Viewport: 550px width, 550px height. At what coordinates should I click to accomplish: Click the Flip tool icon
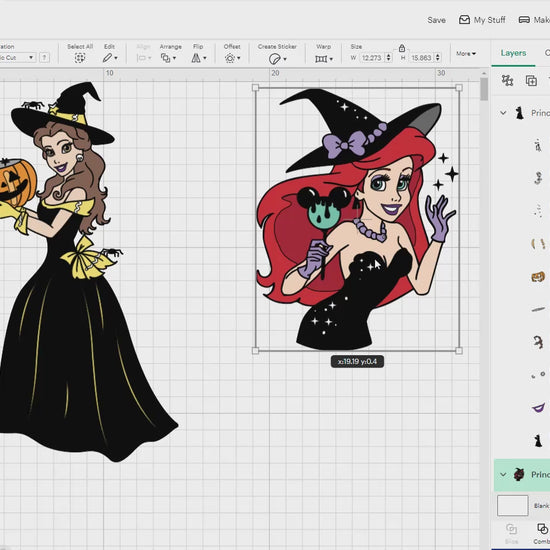pos(196,58)
